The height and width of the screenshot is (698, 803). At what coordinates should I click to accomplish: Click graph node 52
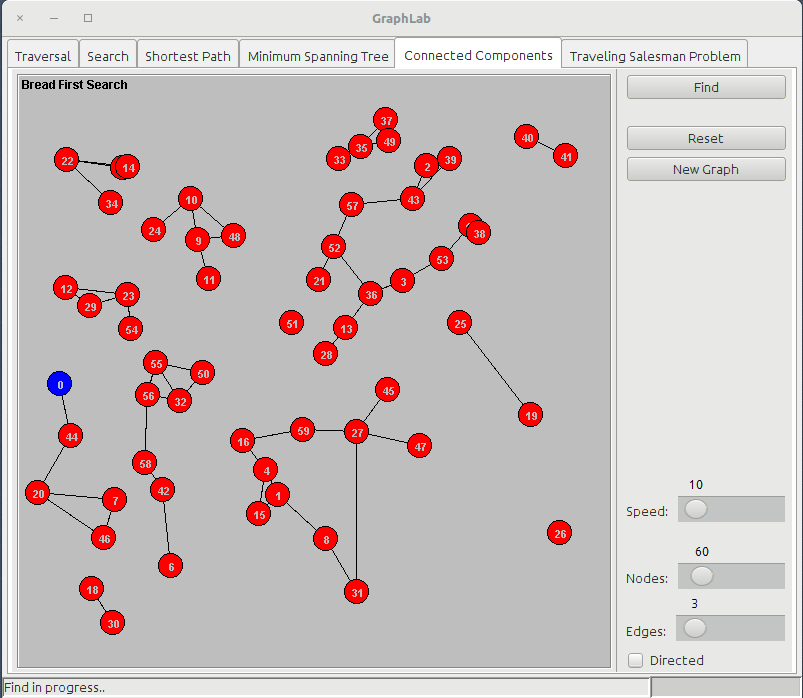point(334,247)
